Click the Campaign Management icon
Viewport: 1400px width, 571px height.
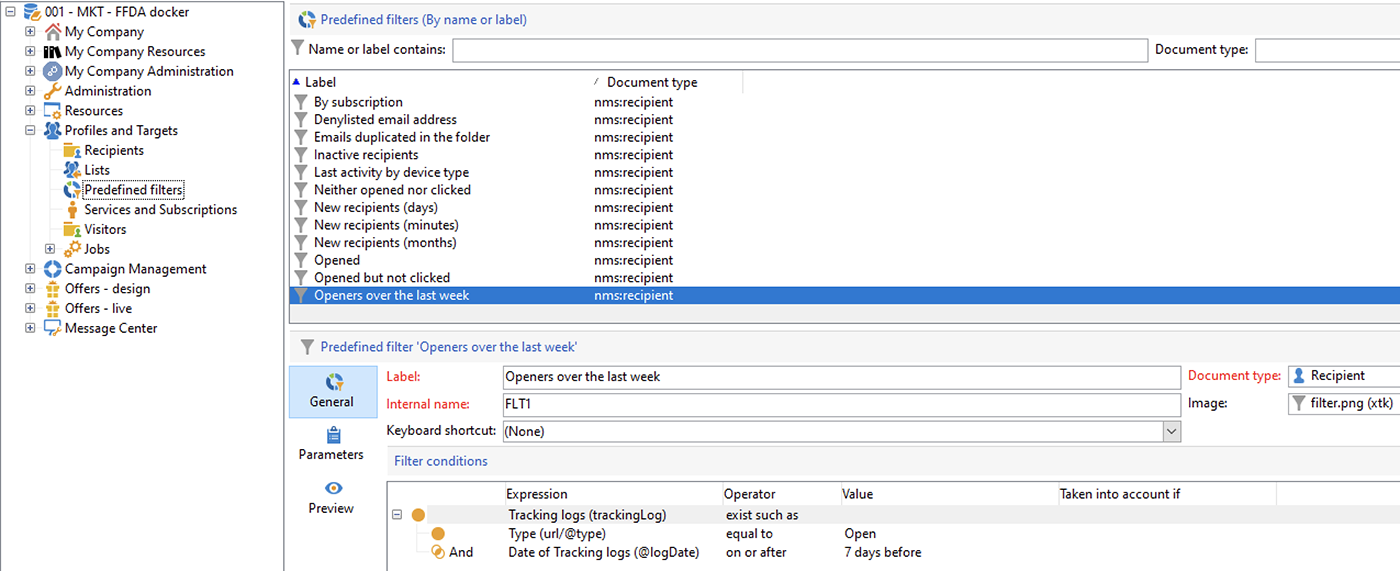click(53, 269)
